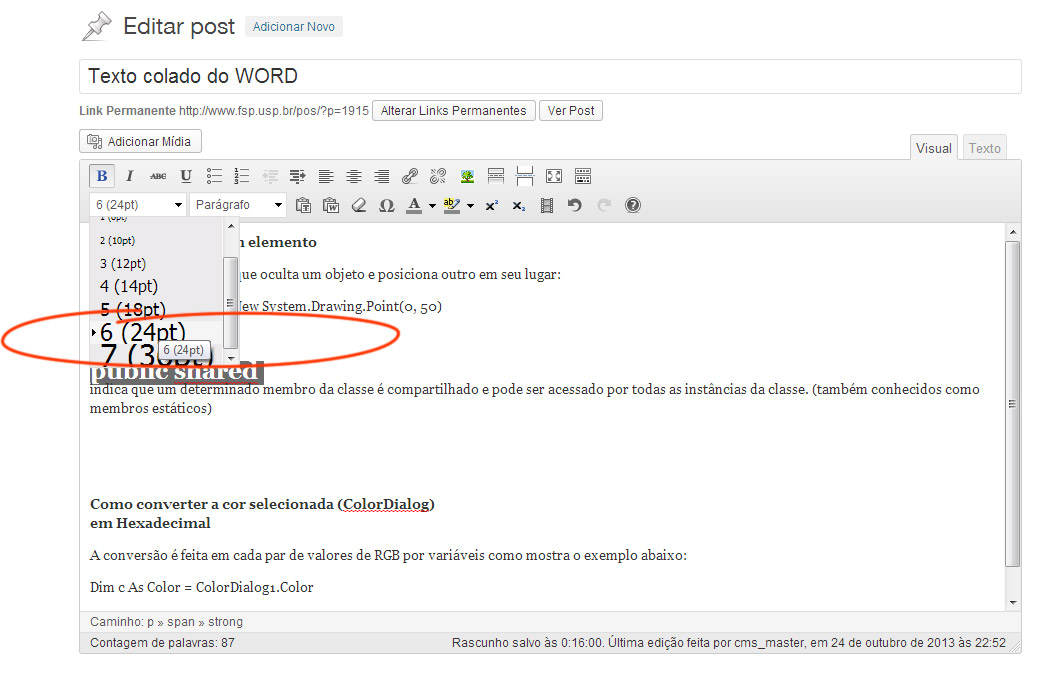Paste as plain text

(303, 205)
